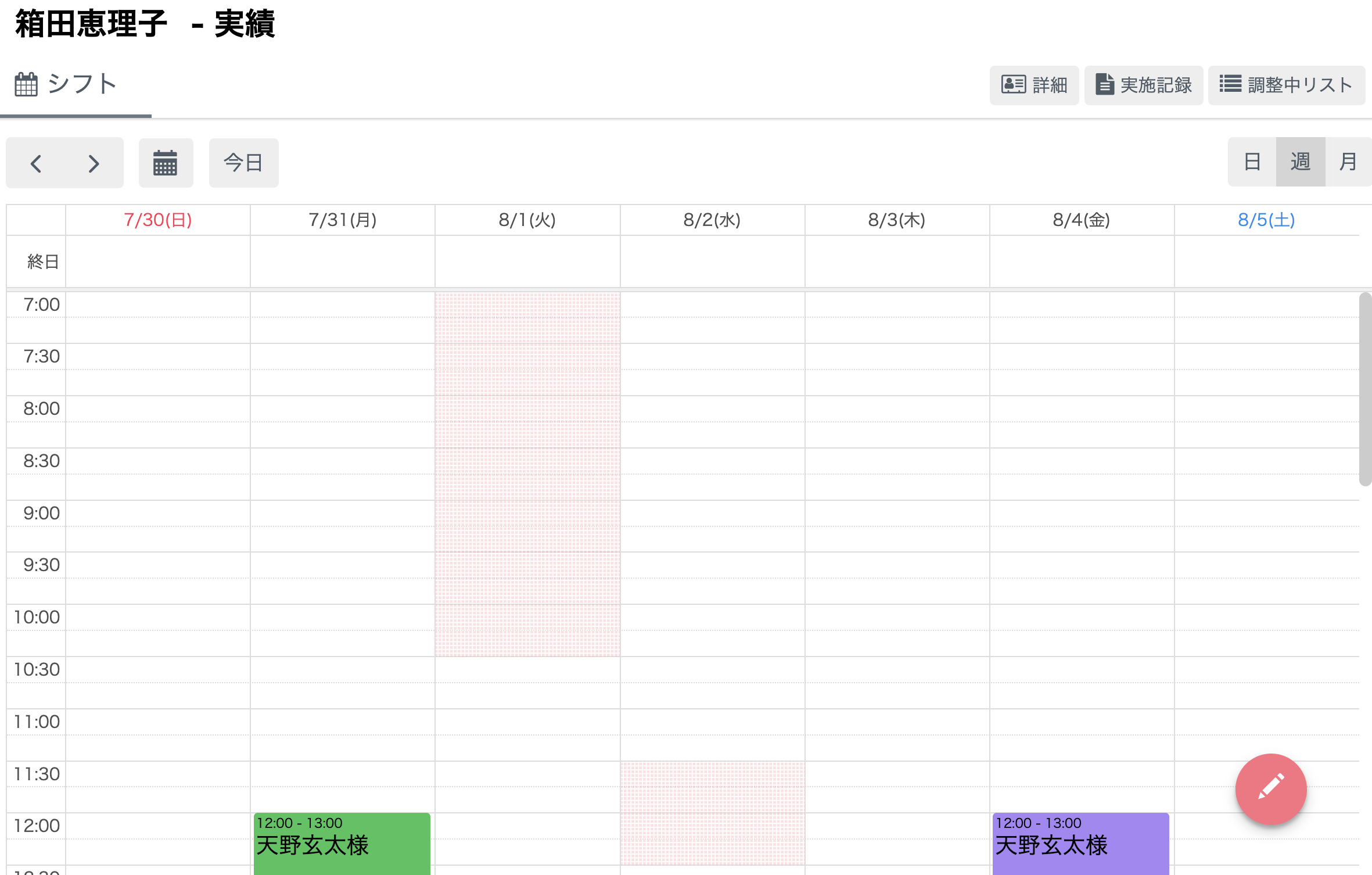The height and width of the screenshot is (875, 1372).
Task: Keep 週 (week) view selected
Action: (x=1300, y=162)
